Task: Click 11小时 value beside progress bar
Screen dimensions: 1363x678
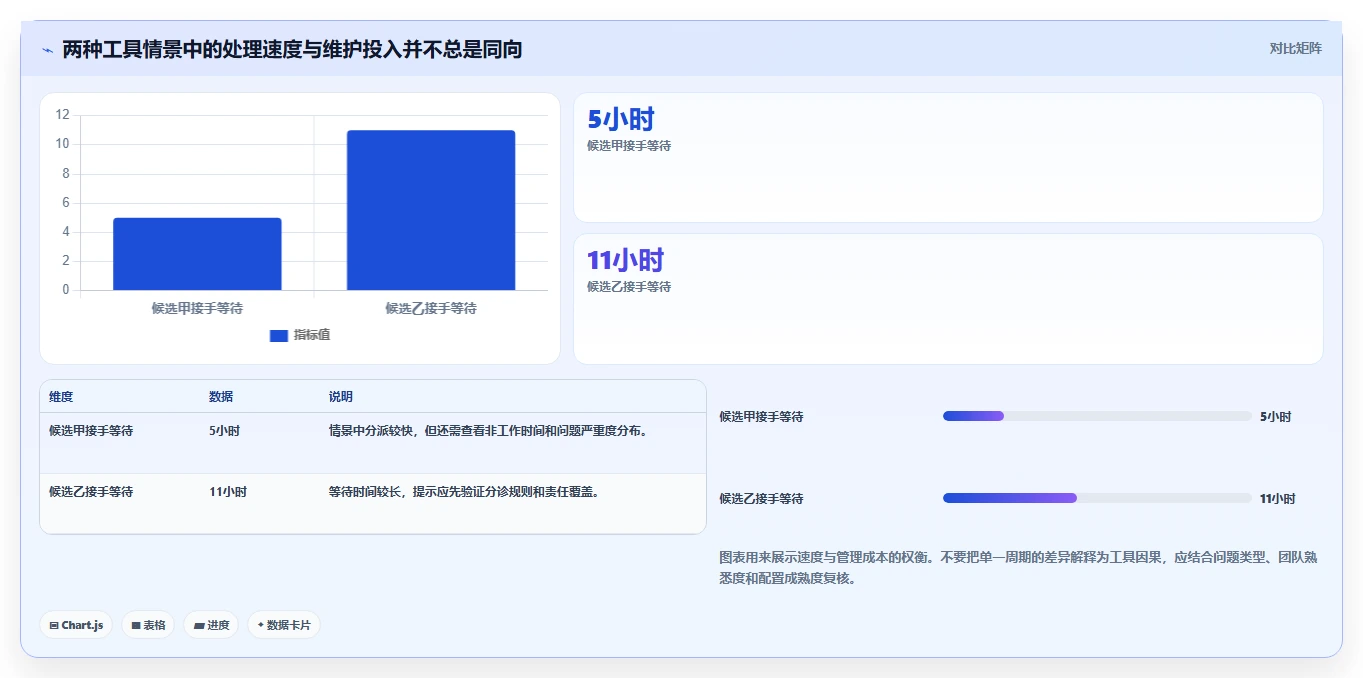Action: tap(1278, 499)
